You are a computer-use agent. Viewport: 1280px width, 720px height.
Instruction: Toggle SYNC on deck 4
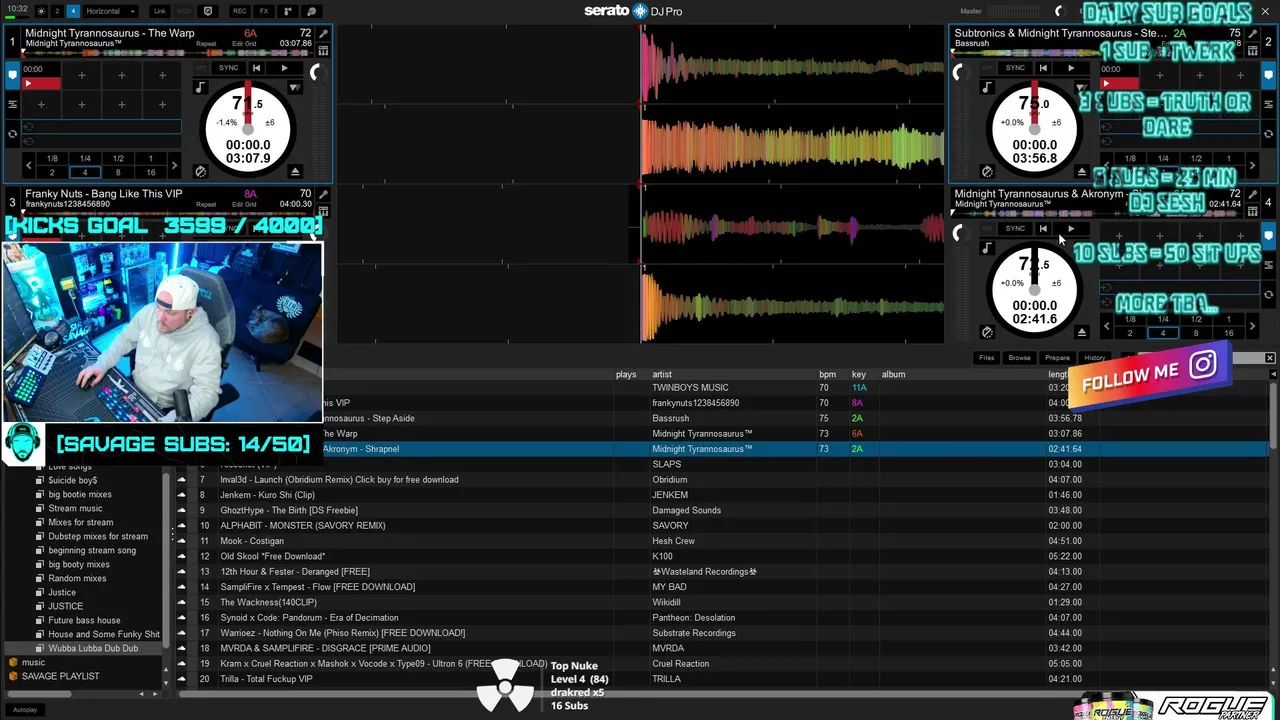(x=1015, y=228)
